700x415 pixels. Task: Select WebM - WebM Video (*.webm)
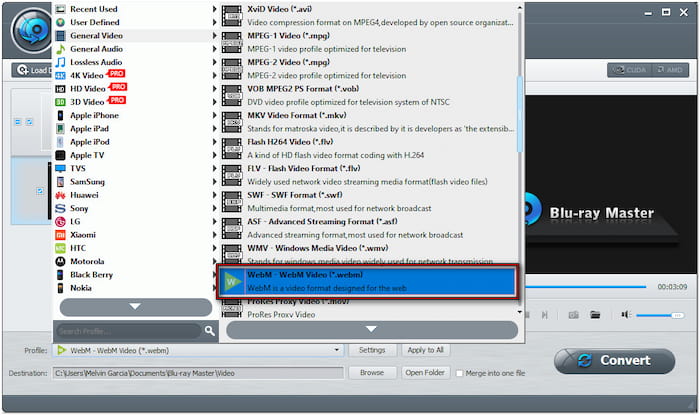click(367, 282)
